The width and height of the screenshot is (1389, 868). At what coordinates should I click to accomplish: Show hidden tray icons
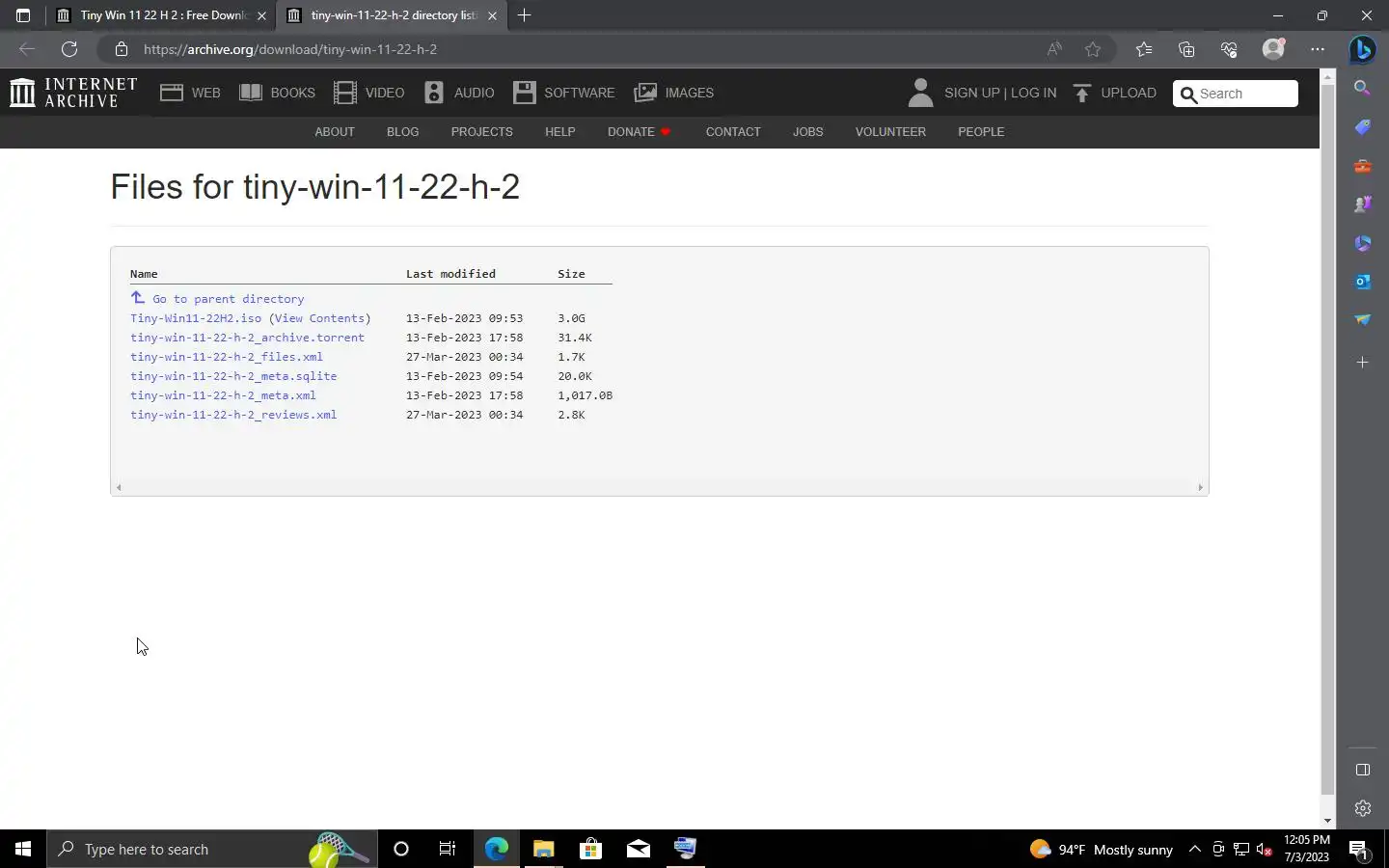[1194, 849]
